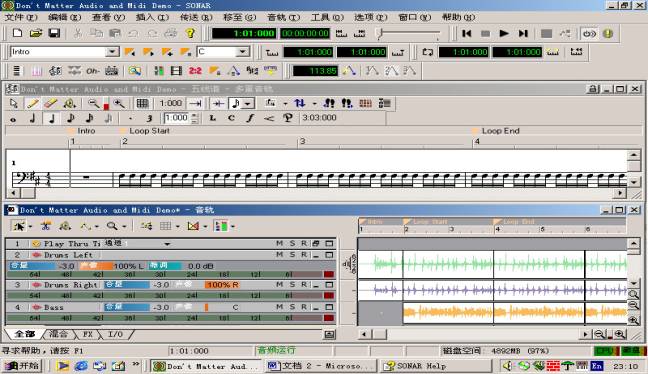Select Expression tool labeled f
648x374 pixels.
tap(250, 118)
